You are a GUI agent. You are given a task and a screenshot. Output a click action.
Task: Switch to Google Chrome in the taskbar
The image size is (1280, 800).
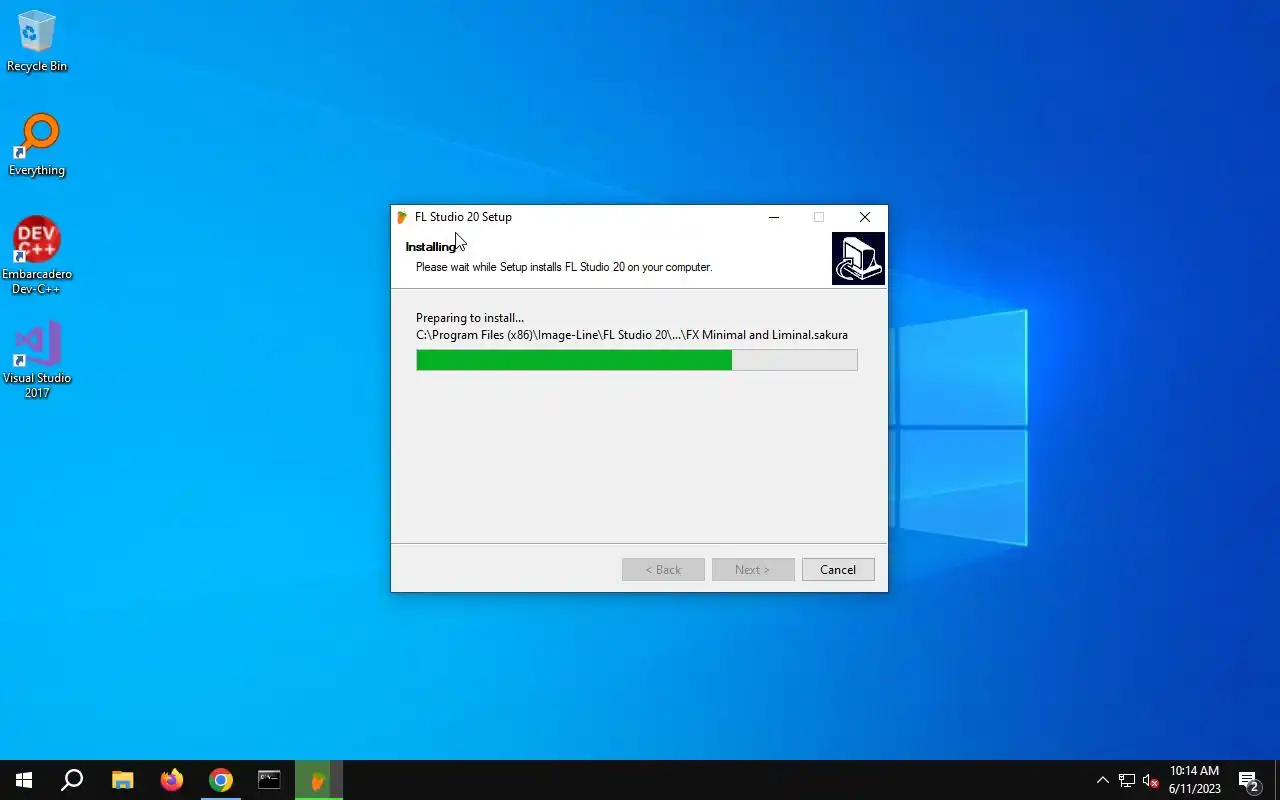coord(221,780)
